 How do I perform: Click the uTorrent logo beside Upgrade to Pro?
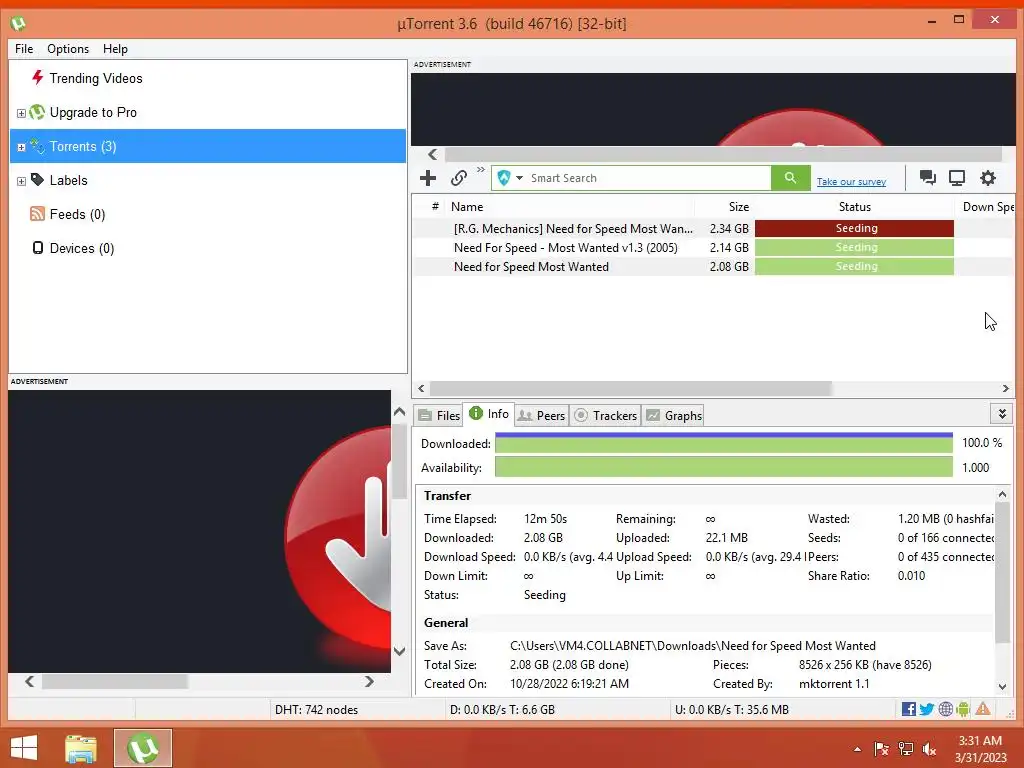[37, 112]
